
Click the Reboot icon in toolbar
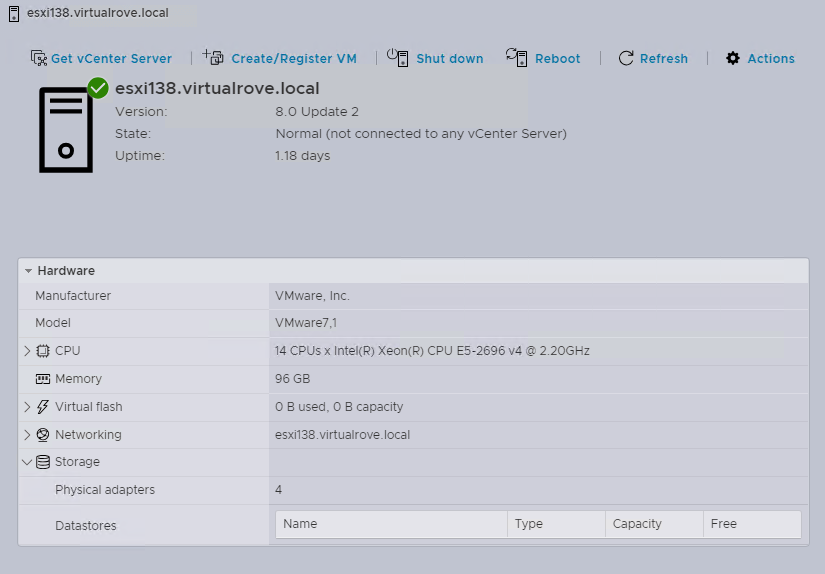tap(516, 57)
